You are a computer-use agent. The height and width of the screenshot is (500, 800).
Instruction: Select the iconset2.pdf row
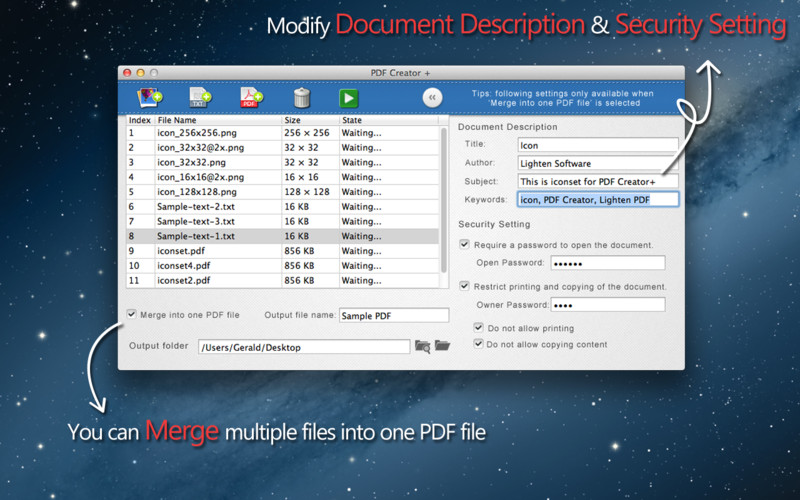pos(282,281)
